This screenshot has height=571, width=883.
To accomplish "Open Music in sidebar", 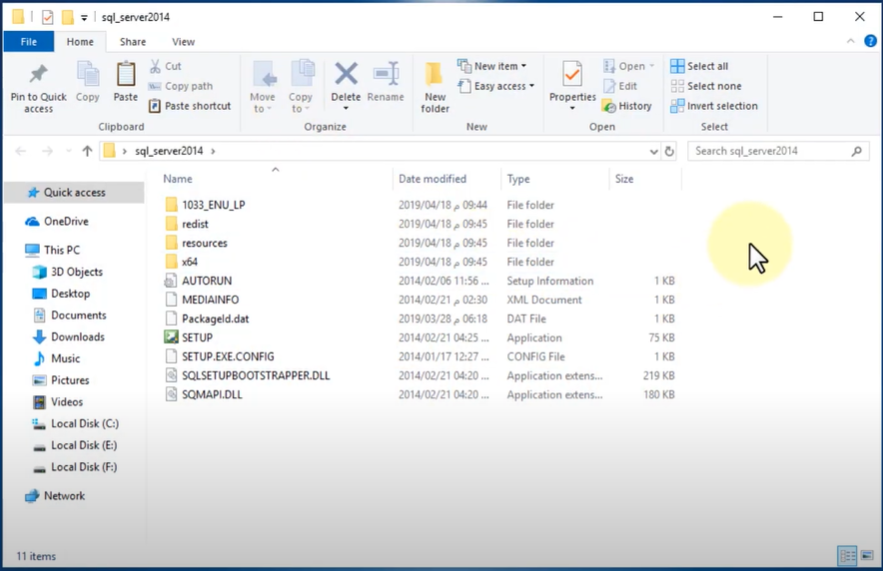I will 65,359.
